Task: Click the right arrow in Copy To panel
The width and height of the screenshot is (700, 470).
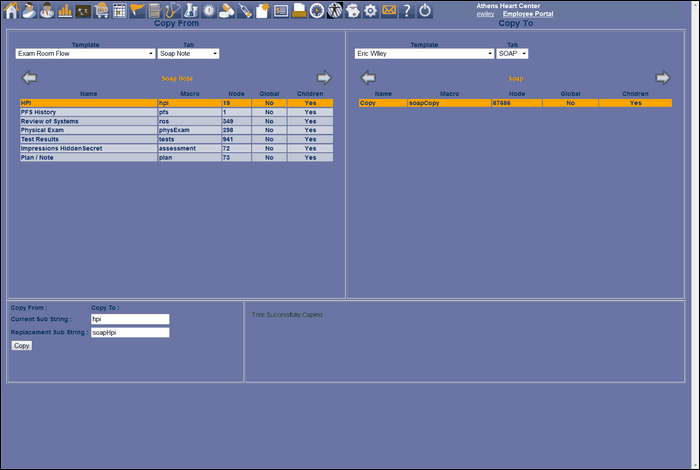Action: pos(663,78)
